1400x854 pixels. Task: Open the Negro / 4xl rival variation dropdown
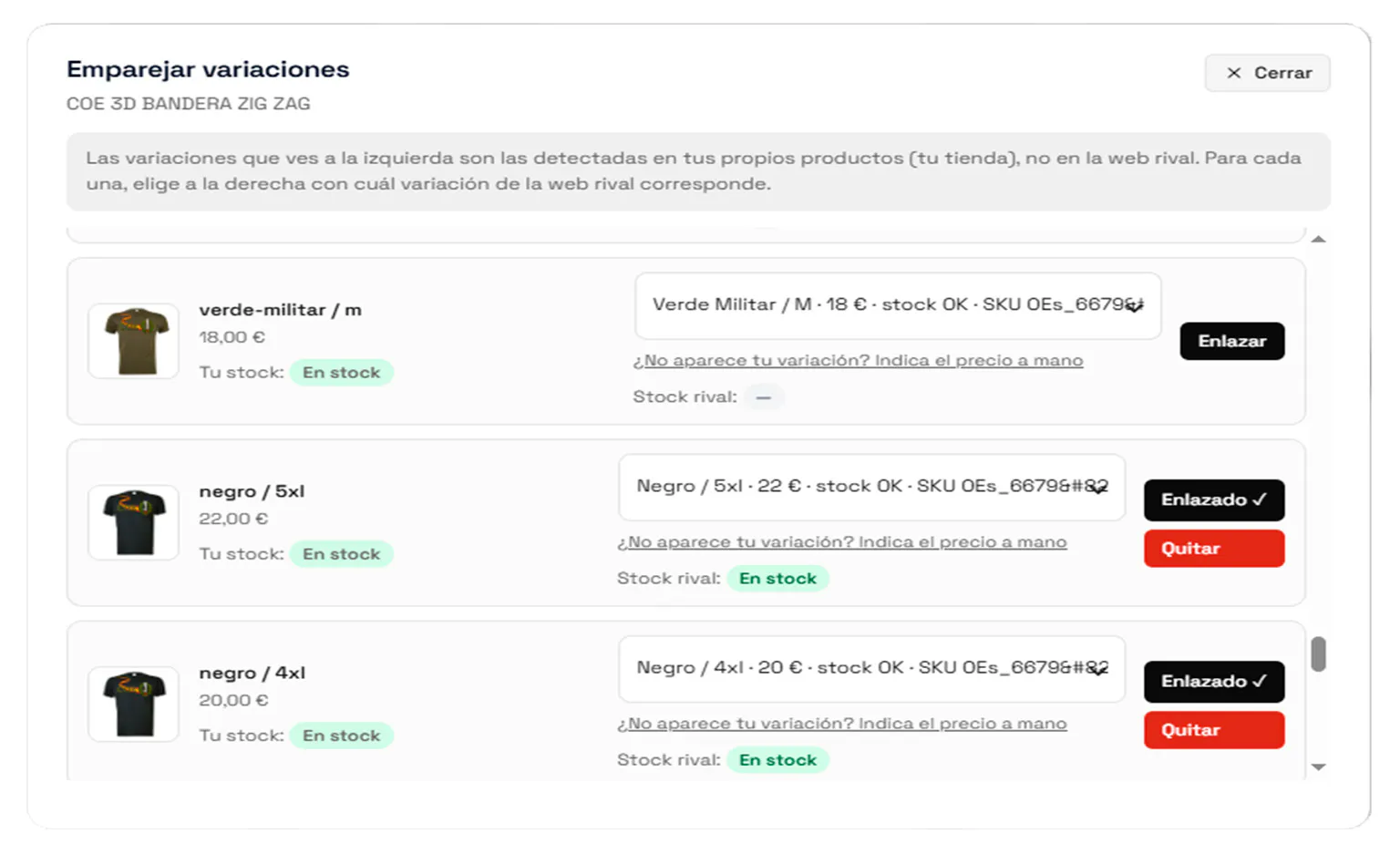click(871, 668)
